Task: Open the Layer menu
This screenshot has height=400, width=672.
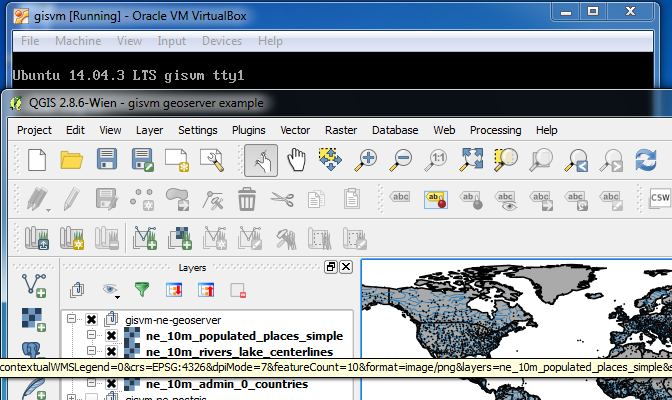Action: [x=149, y=130]
